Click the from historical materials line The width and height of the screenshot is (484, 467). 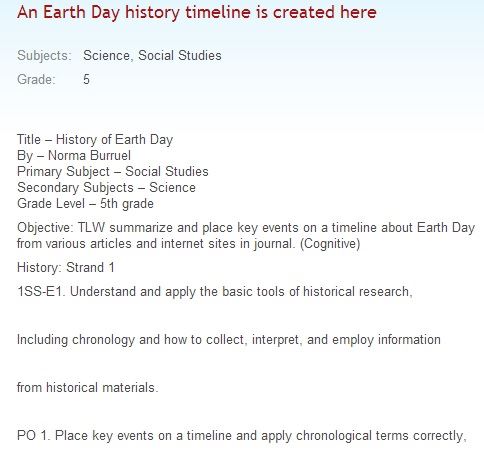[x=88, y=387]
